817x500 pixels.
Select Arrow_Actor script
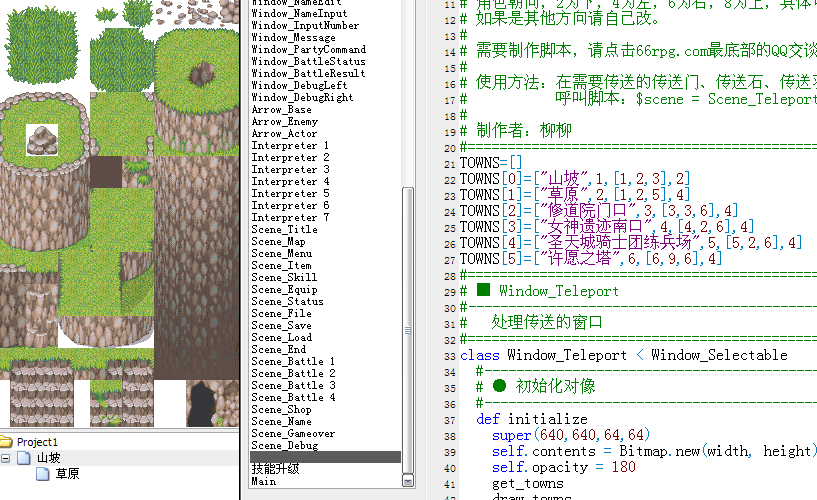click(284, 133)
